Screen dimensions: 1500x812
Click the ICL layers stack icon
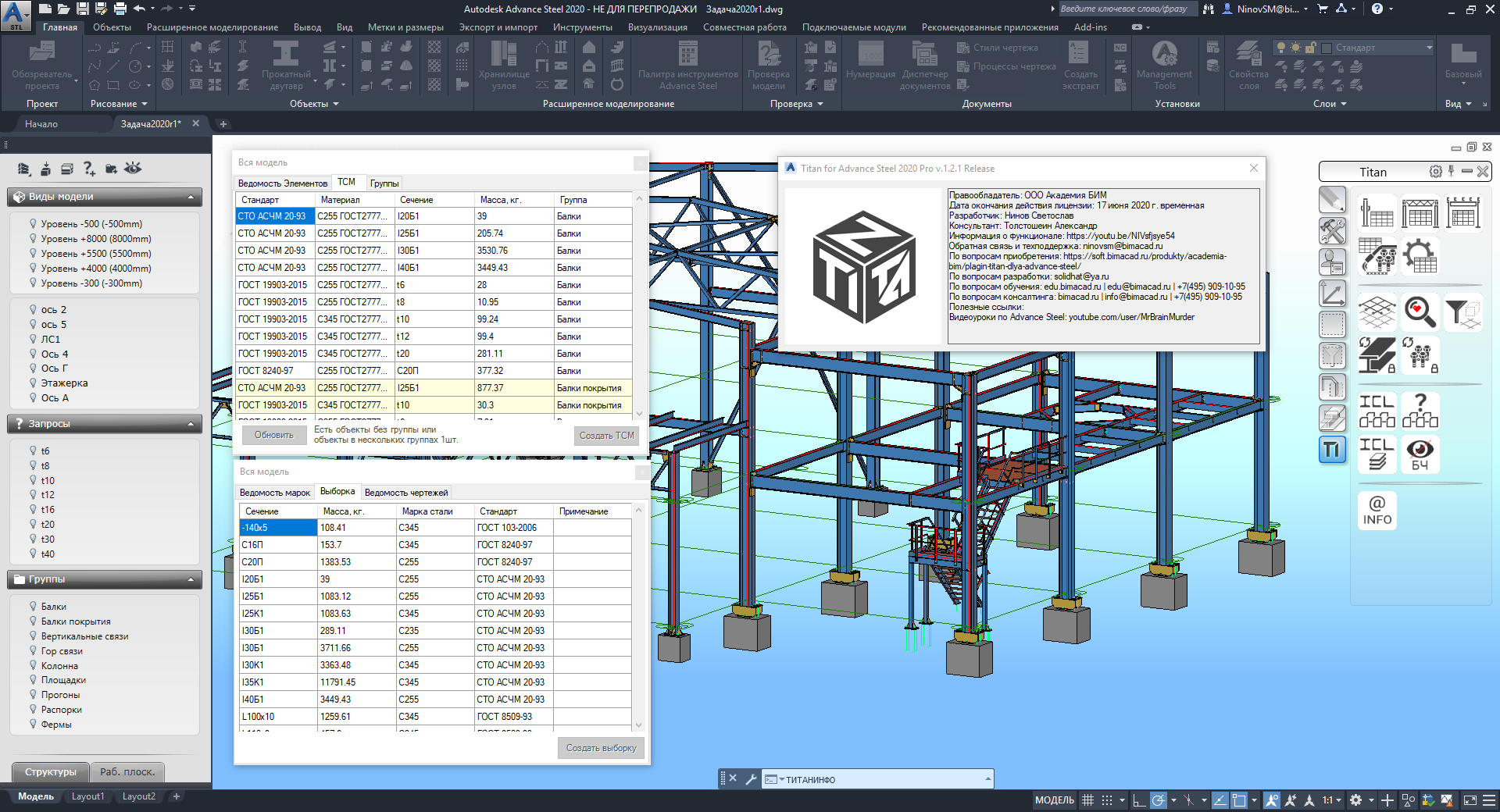tap(1377, 454)
